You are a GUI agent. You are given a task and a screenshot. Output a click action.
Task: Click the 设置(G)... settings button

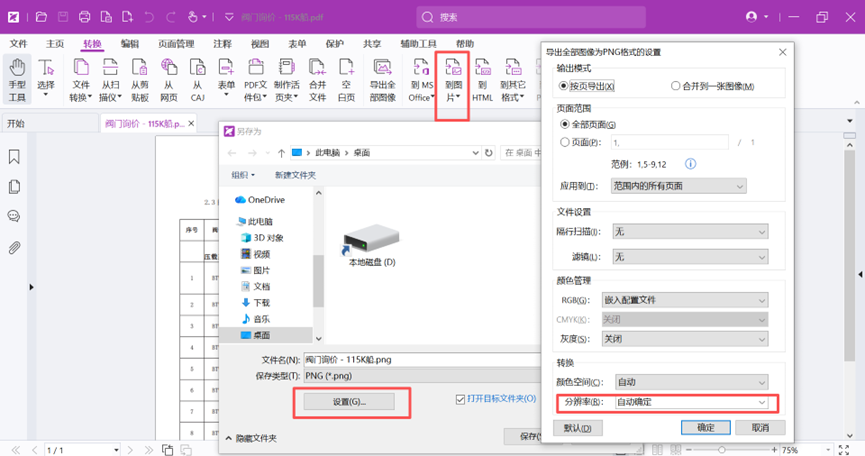349,401
